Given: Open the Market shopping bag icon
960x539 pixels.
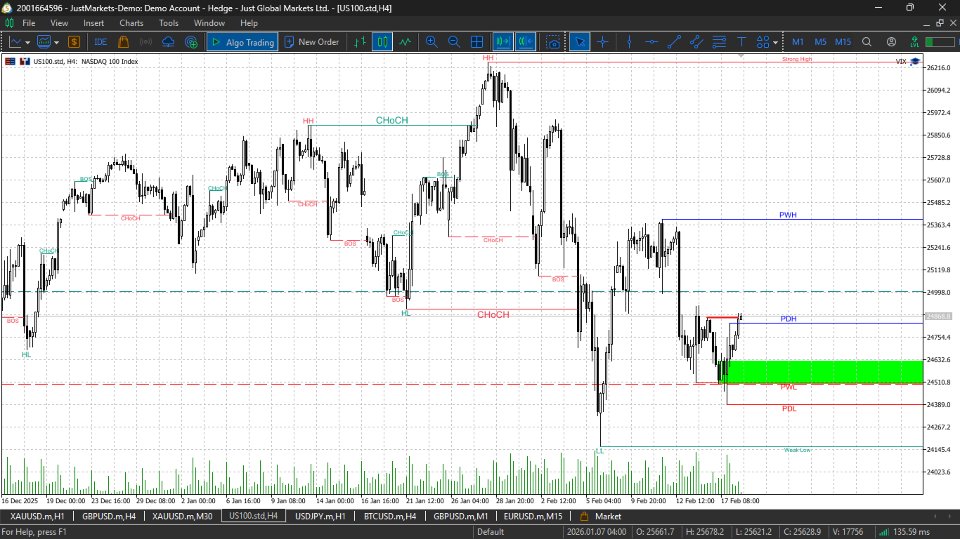Looking at the screenshot, I should point(123,42).
